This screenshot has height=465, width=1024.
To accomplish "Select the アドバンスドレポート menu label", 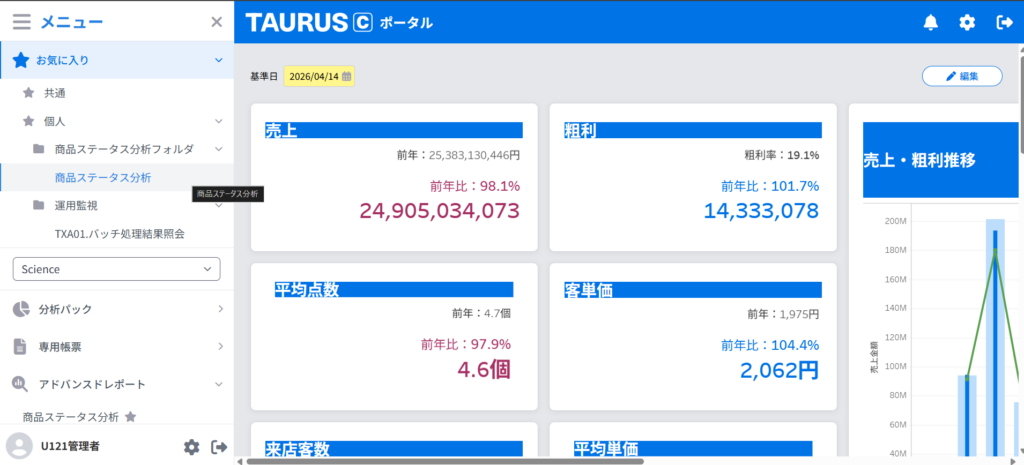I will pos(92,384).
